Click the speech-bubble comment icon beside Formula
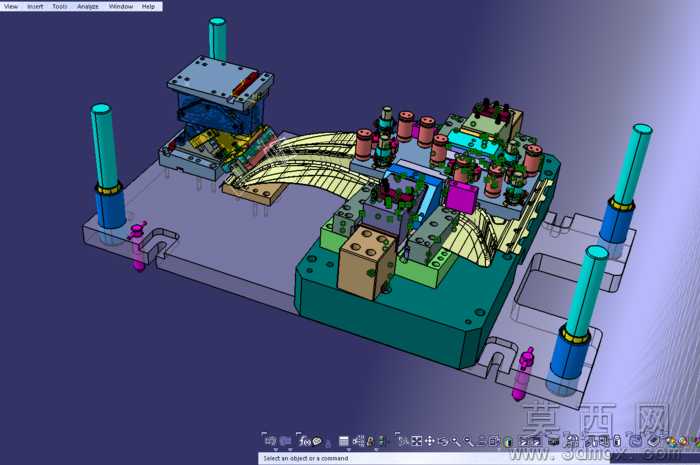700x465 pixels. pos(317,441)
